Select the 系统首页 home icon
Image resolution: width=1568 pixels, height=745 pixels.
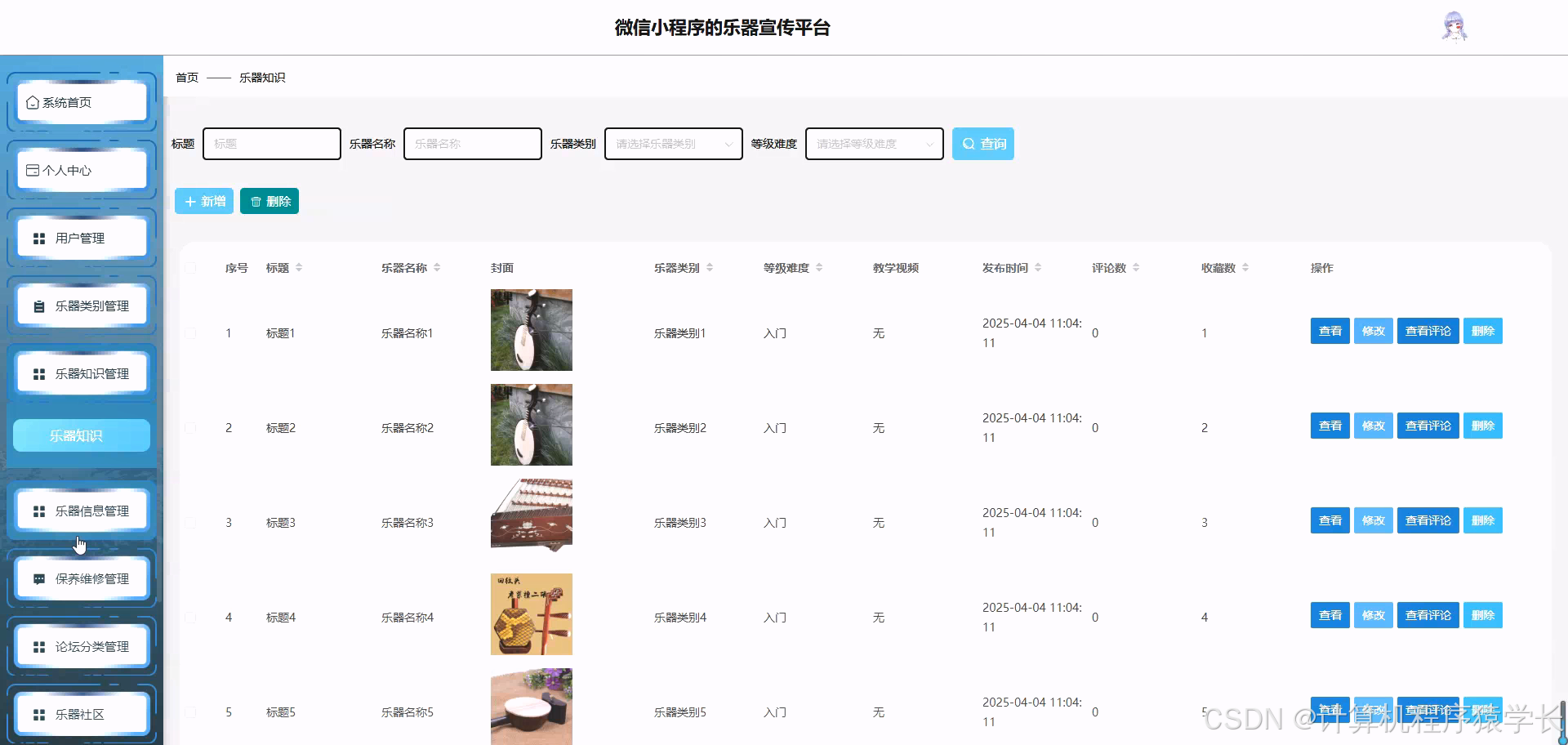click(33, 102)
